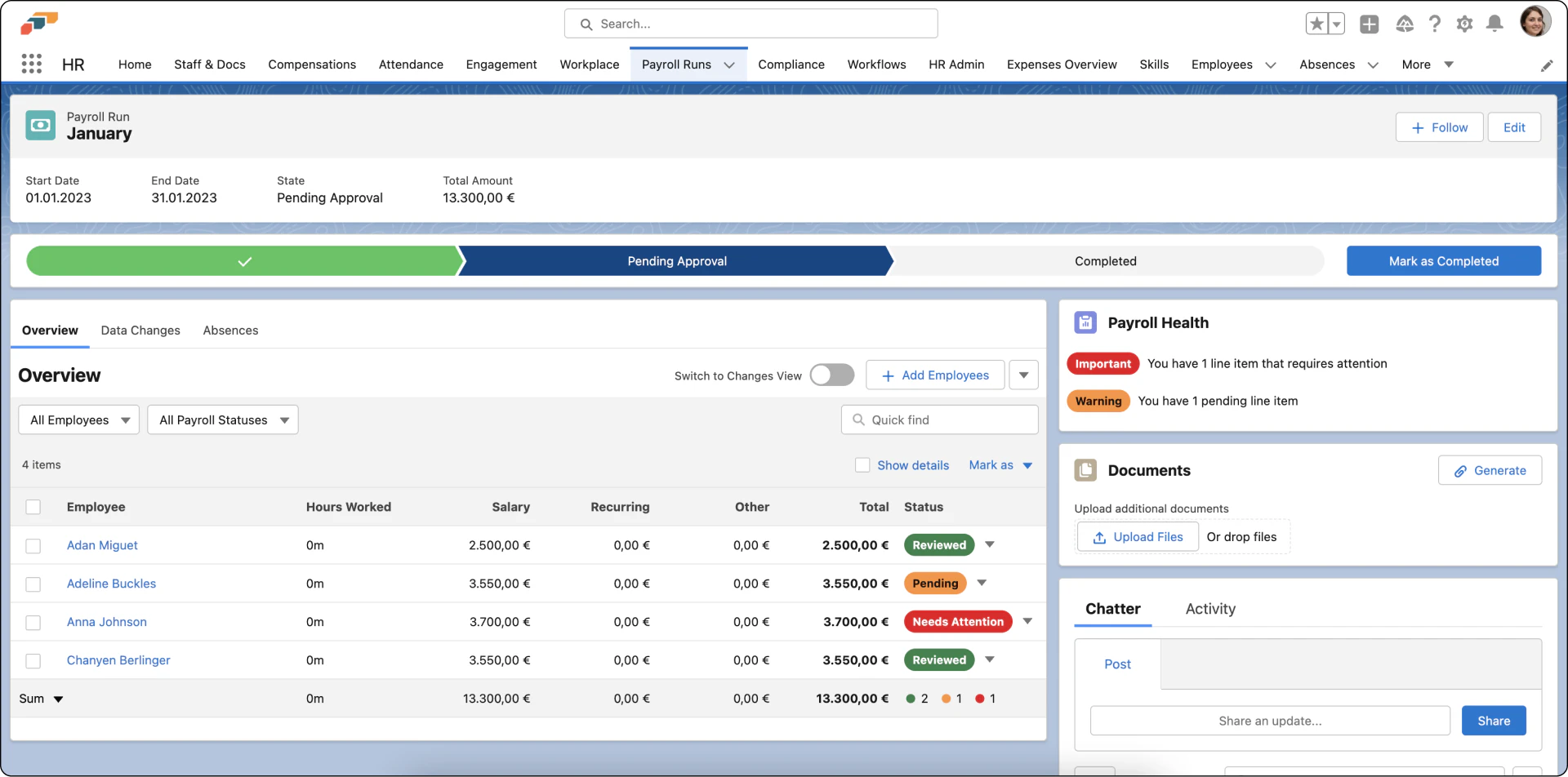The image size is (1568, 777).
Task: Open help with the question mark icon
Action: point(1435,24)
